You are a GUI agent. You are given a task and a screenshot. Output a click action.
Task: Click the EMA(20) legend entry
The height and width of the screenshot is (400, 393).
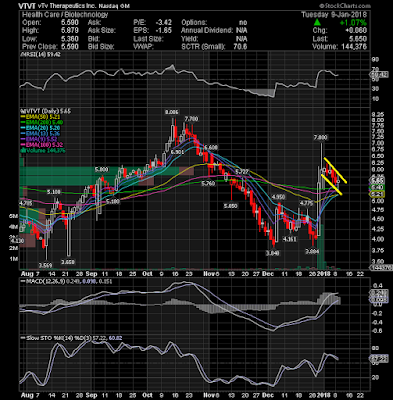pyautogui.click(x=40, y=128)
